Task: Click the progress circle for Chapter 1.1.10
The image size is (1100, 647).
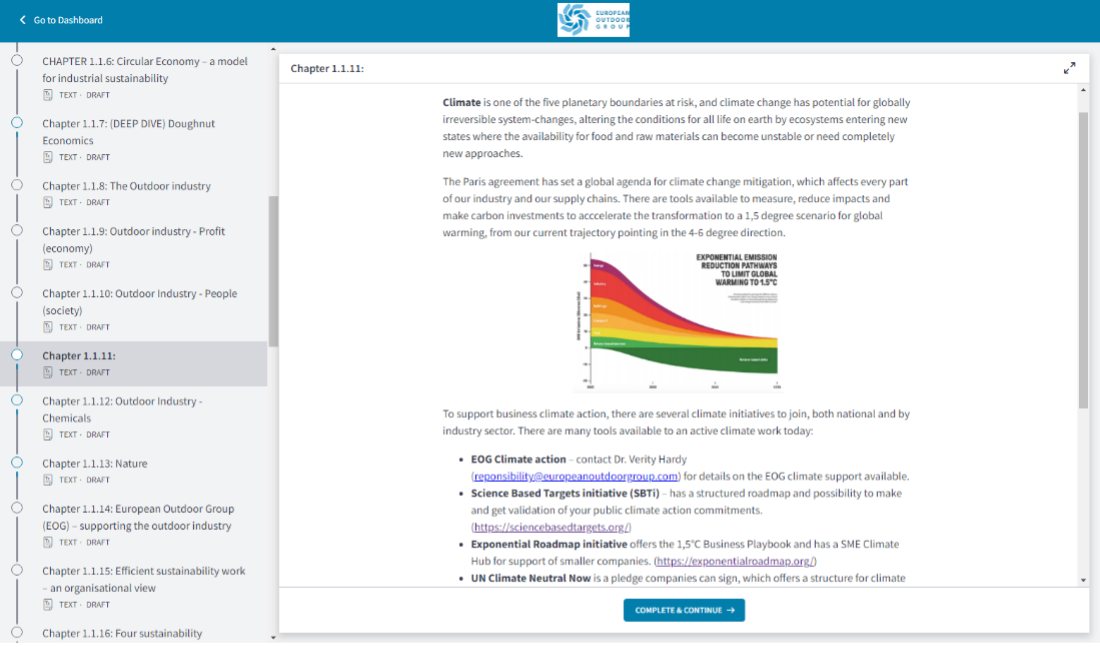Action: click(17, 293)
